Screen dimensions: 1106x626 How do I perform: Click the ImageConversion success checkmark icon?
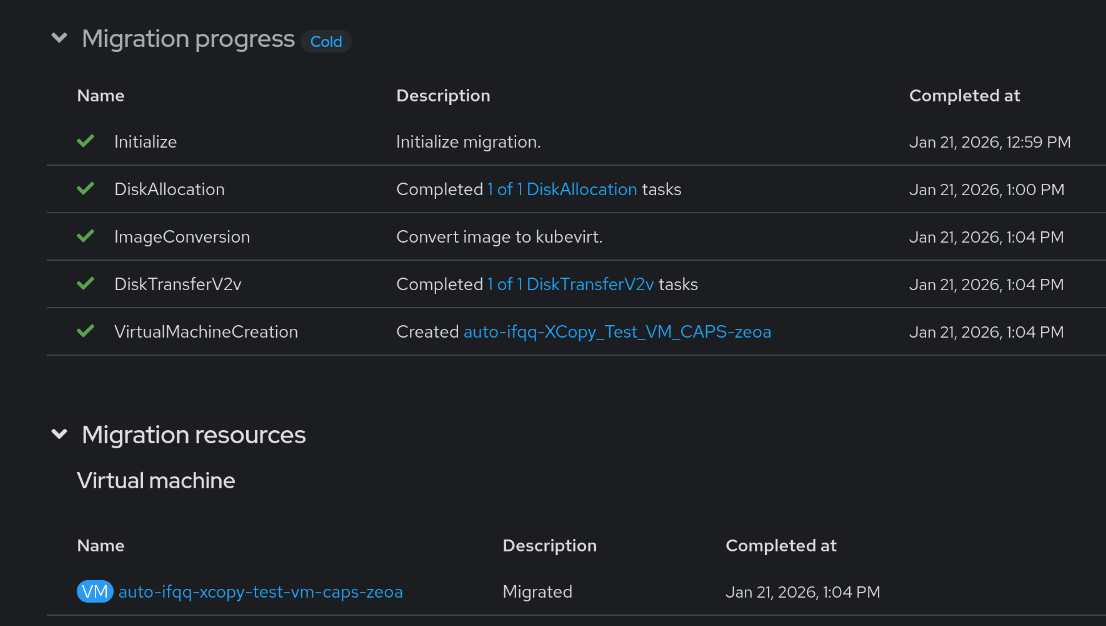pos(86,237)
